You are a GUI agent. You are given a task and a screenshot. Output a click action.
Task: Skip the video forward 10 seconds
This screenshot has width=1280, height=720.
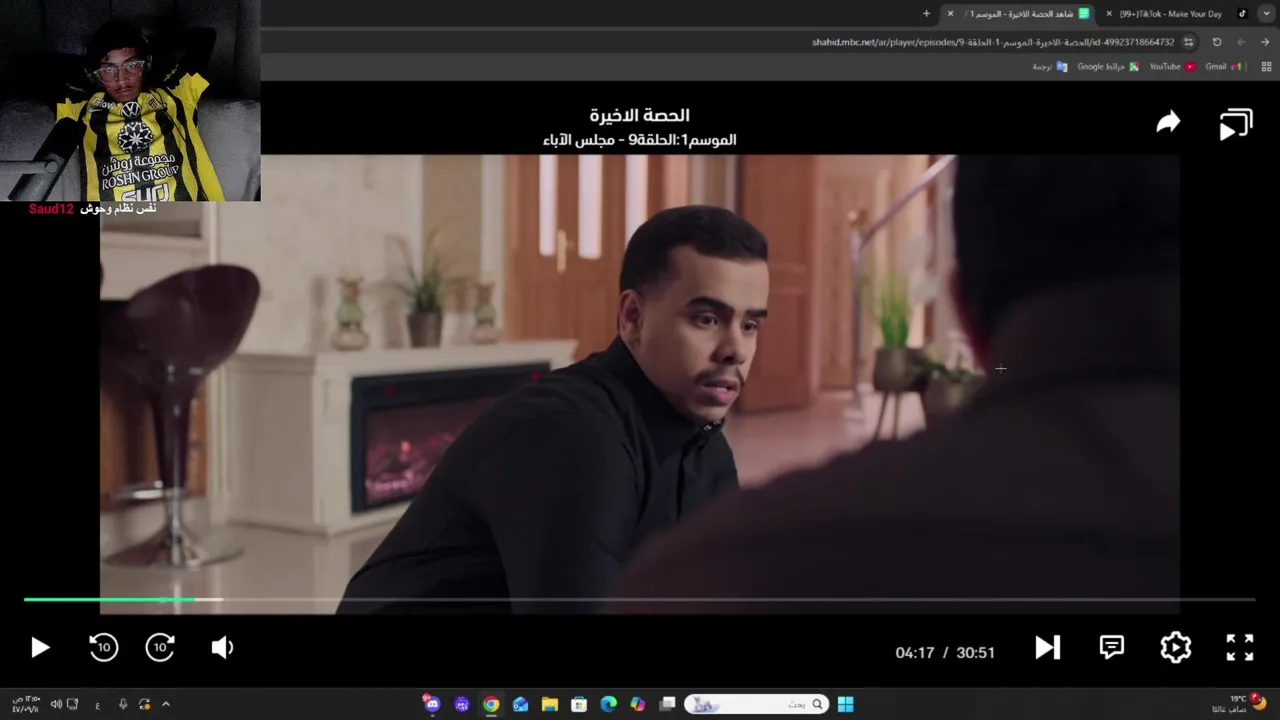161,648
